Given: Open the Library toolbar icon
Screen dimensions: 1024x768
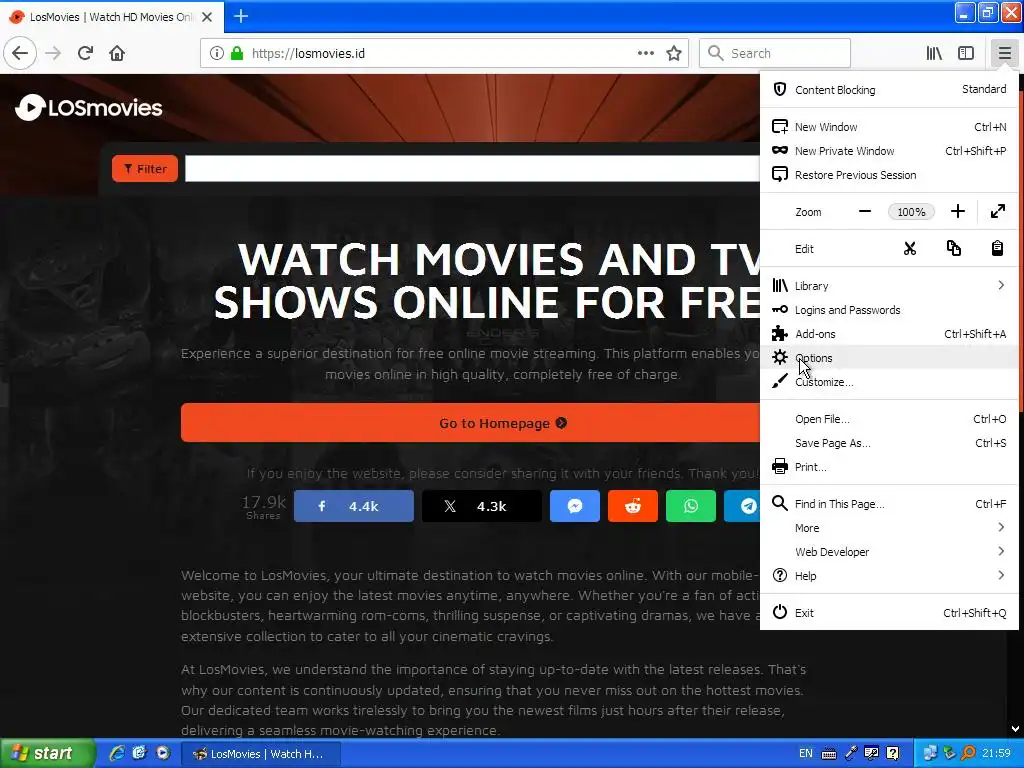Looking at the screenshot, I should point(934,53).
